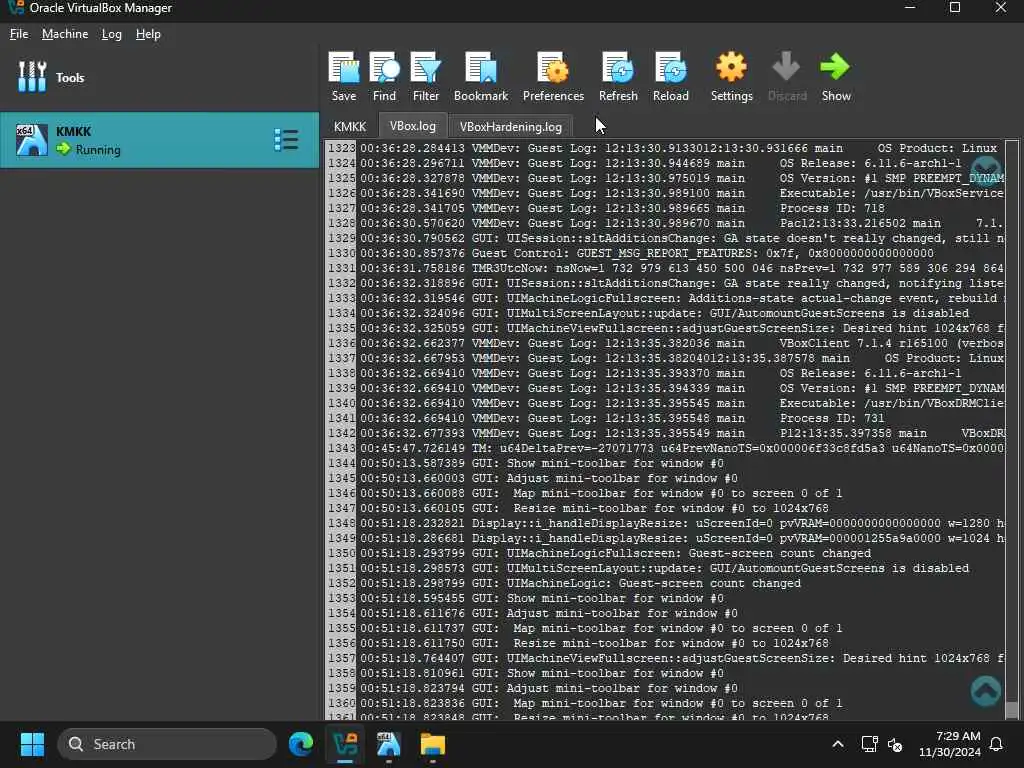The image size is (1024, 768).
Task: Refresh the current log
Action: point(618,76)
